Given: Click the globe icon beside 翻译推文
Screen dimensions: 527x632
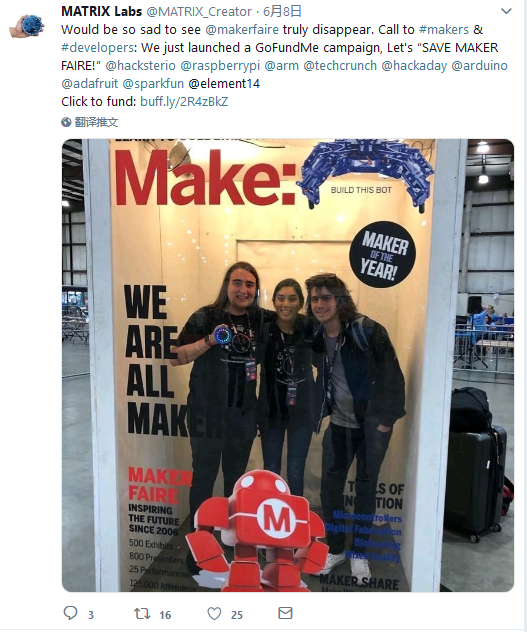Looking at the screenshot, I should point(66,122).
